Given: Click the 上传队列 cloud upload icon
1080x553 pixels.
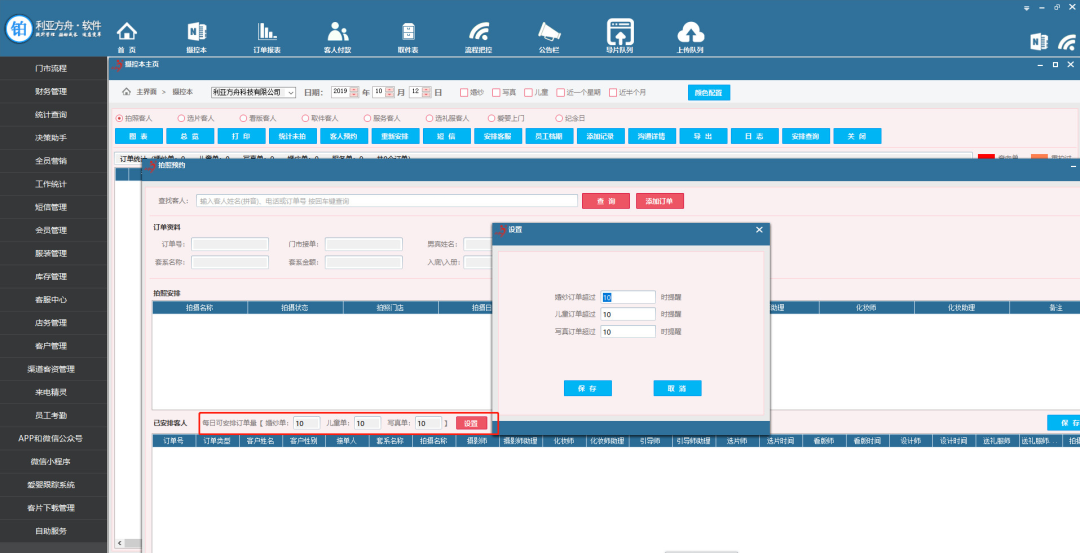Looking at the screenshot, I should pos(690,32).
